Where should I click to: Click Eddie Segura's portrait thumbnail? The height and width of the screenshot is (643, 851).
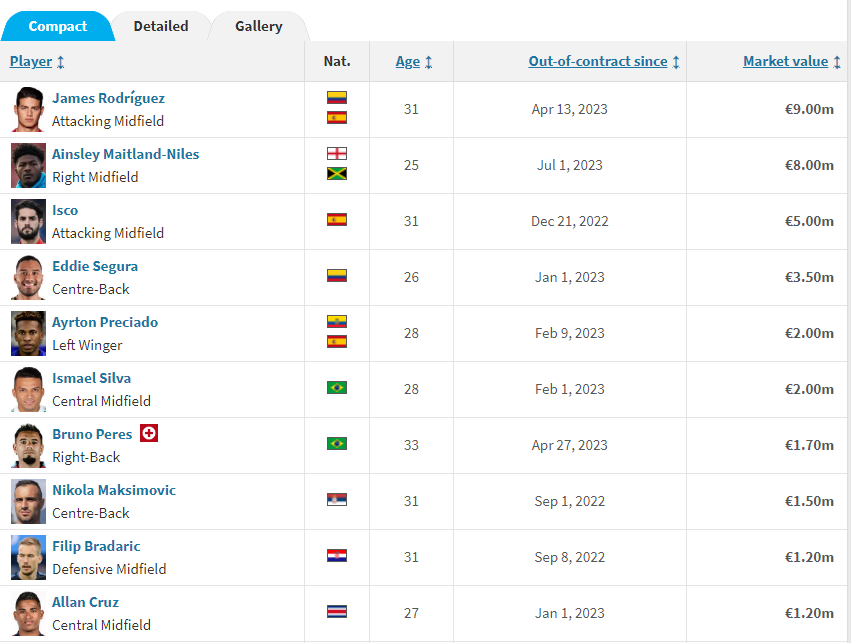[29, 278]
